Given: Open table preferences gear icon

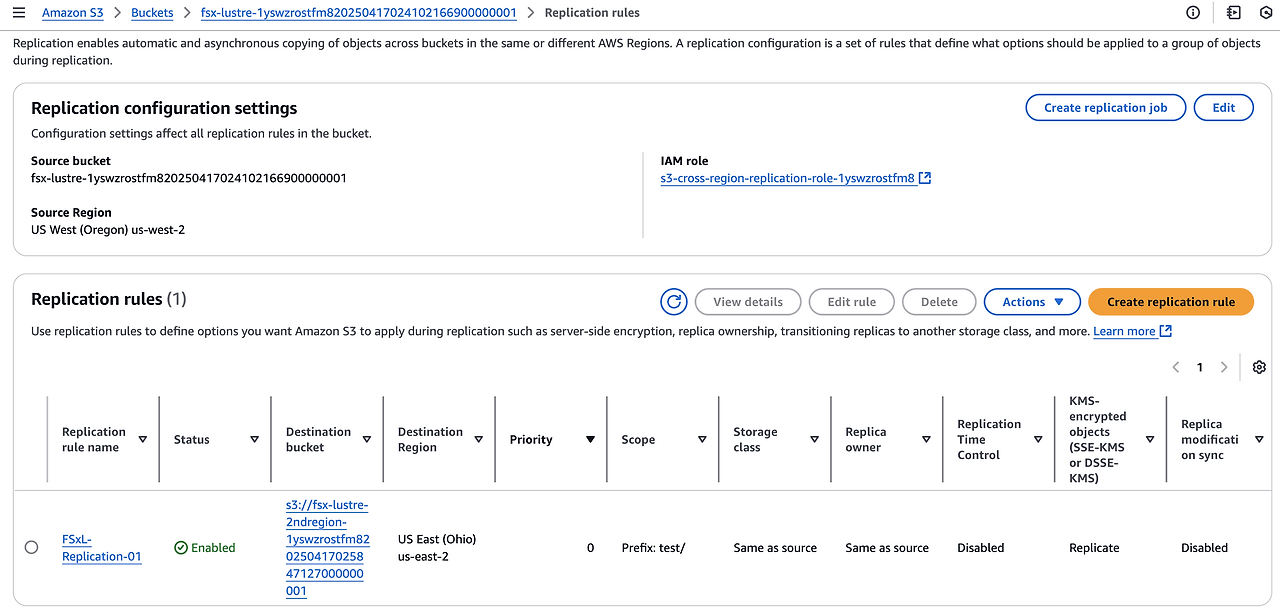Looking at the screenshot, I should point(1259,367).
